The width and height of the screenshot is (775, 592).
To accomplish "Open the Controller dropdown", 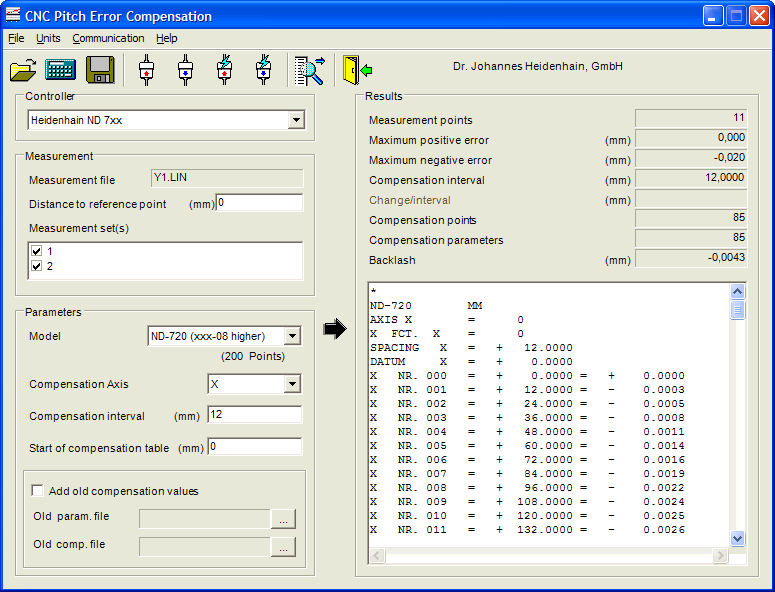I will click(296, 120).
